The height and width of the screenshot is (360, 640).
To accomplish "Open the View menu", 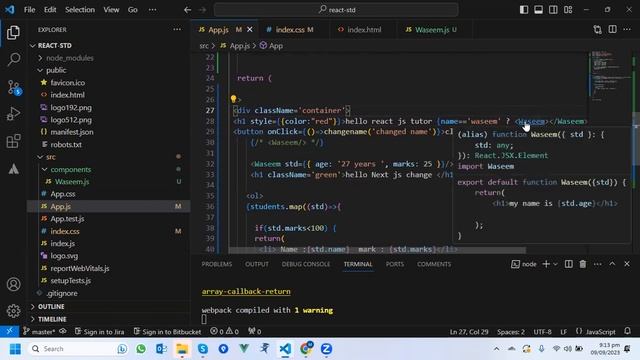I will [x=111, y=9].
